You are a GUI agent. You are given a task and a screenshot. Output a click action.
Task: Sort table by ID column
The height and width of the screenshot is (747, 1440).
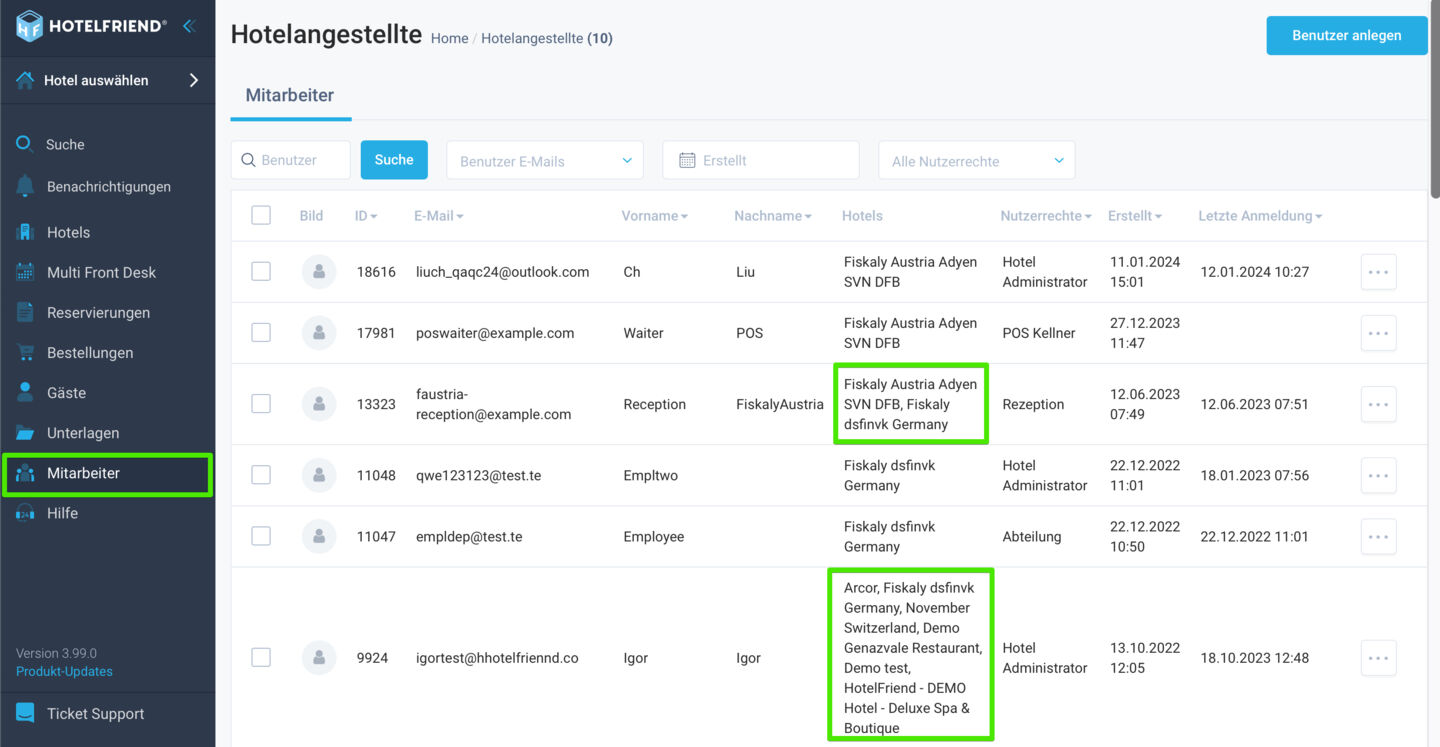click(366, 216)
